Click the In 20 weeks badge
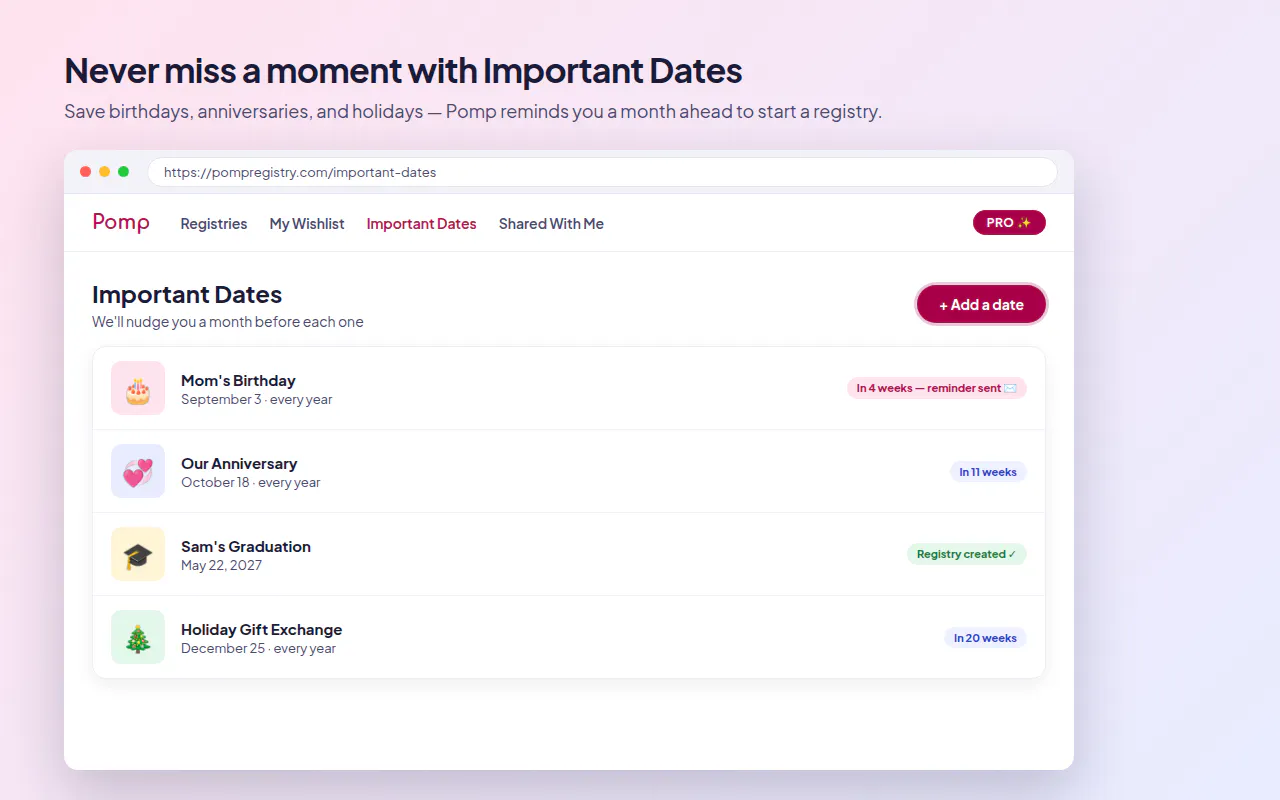Viewport: 1280px width, 800px height. 985,638
